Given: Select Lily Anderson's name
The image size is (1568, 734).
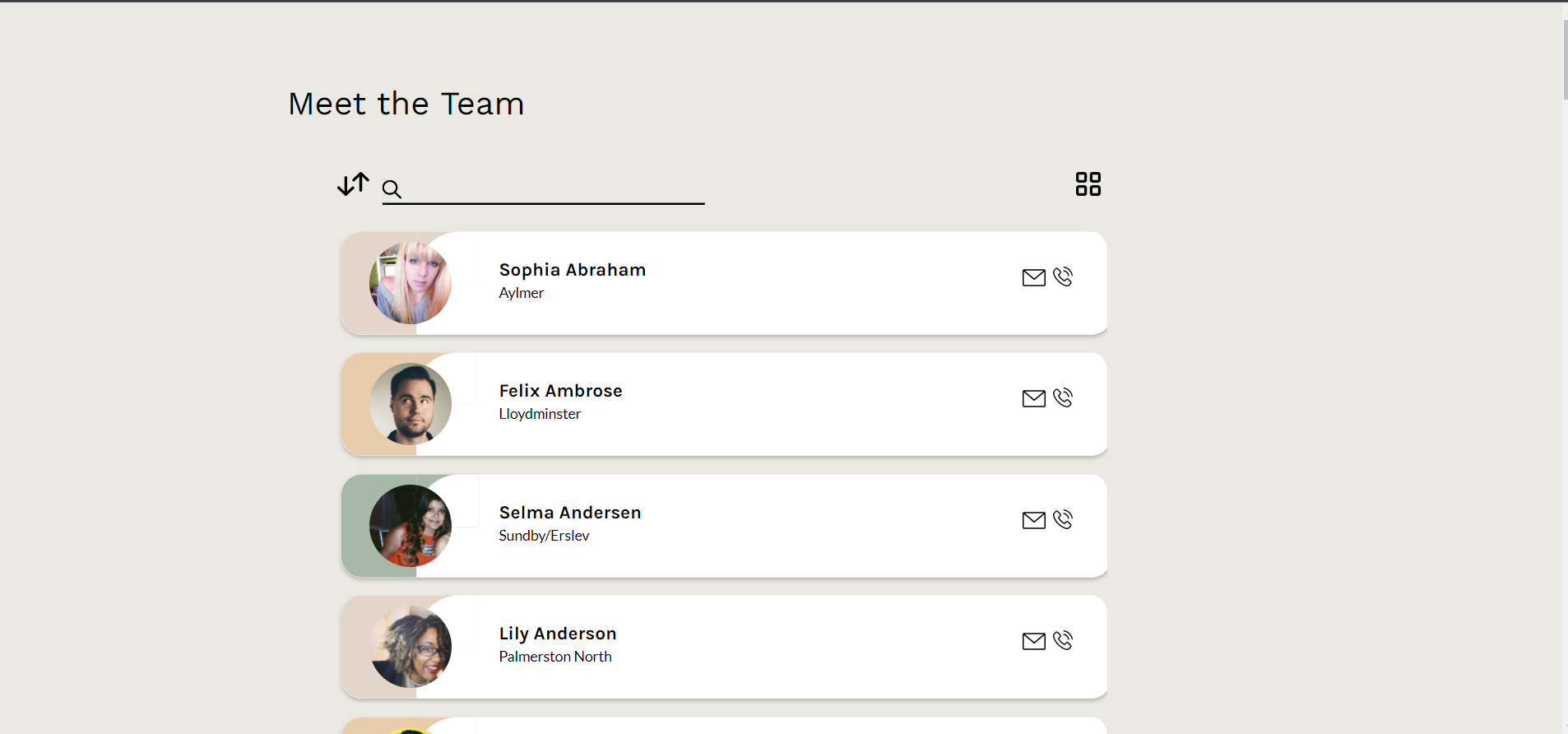Looking at the screenshot, I should [x=557, y=634].
